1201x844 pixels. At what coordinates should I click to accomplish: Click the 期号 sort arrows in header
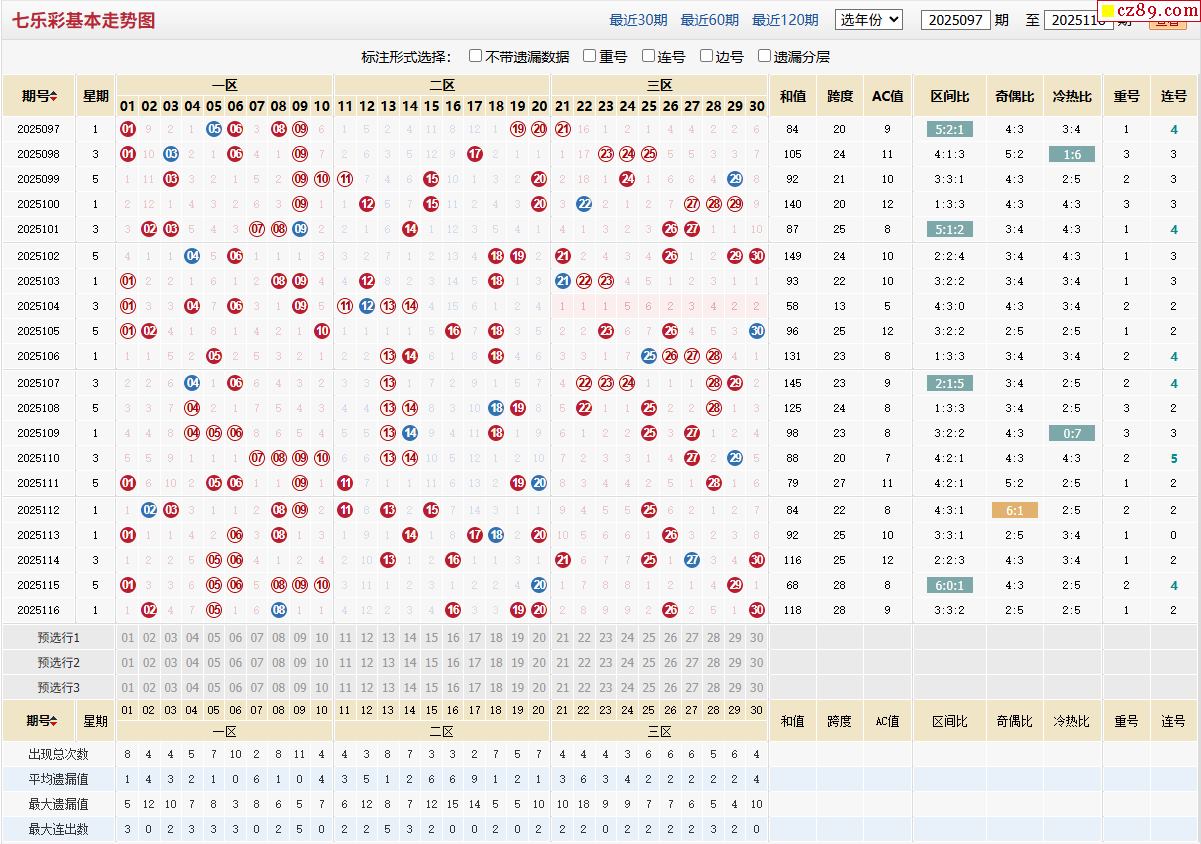click(x=54, y=97)
